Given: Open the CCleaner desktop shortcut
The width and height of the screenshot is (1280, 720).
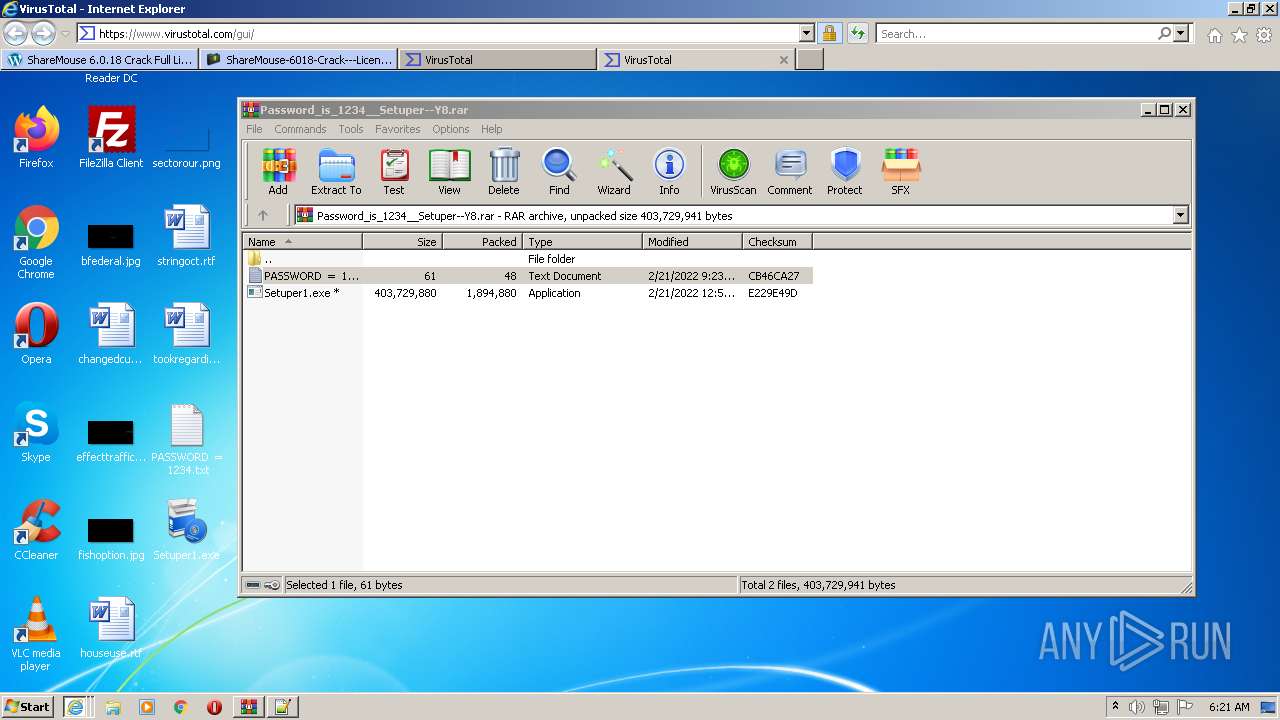Looking at the screenshot, I should point(36,530).
